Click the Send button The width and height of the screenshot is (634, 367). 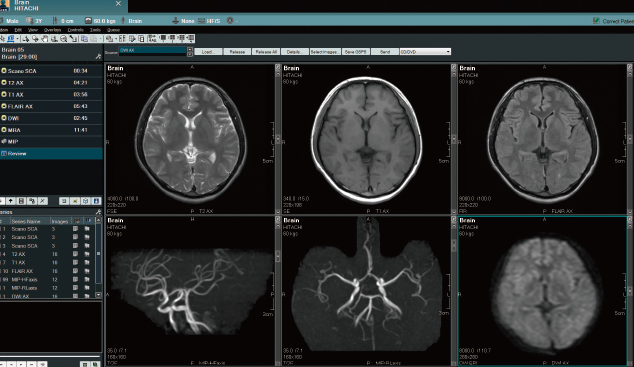(x=385, y=52)
